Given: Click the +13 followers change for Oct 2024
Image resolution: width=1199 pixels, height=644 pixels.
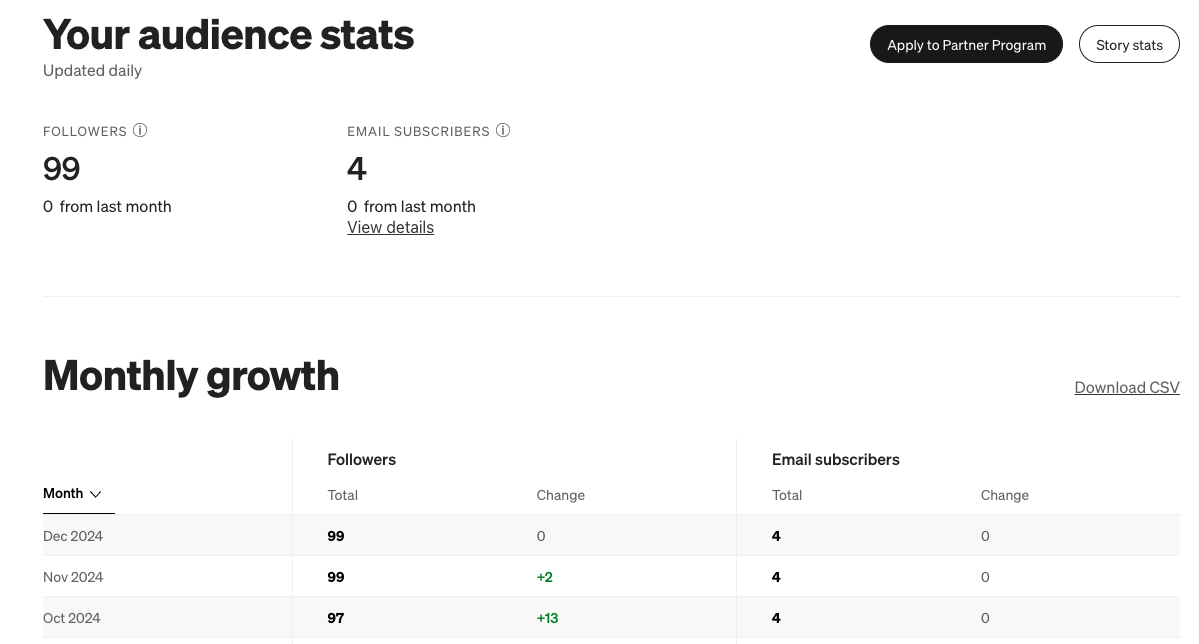Looking at the screenshot, I should tap(547, 618).
